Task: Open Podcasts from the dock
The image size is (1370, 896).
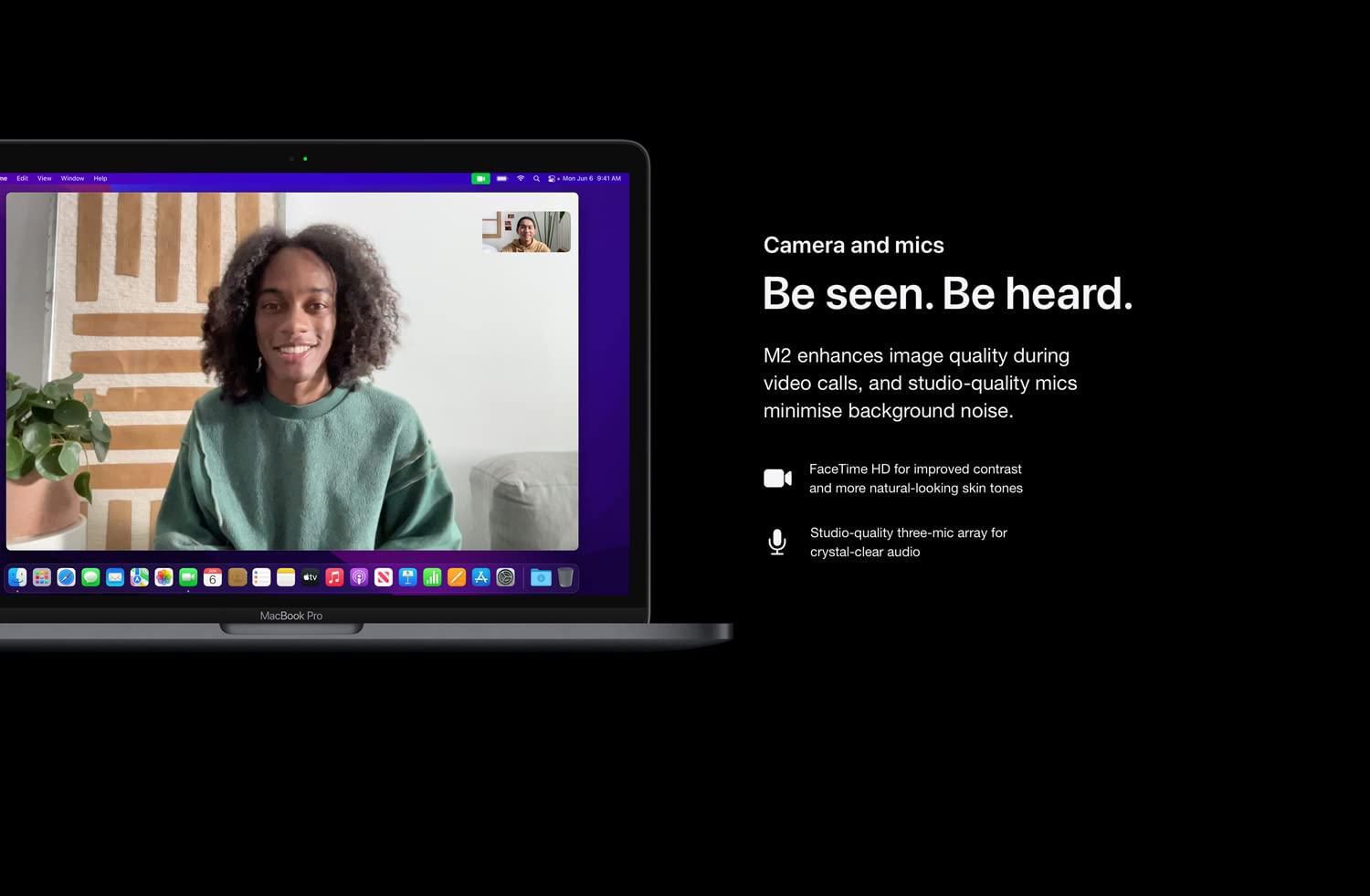Action: click(x=359, y=577)
